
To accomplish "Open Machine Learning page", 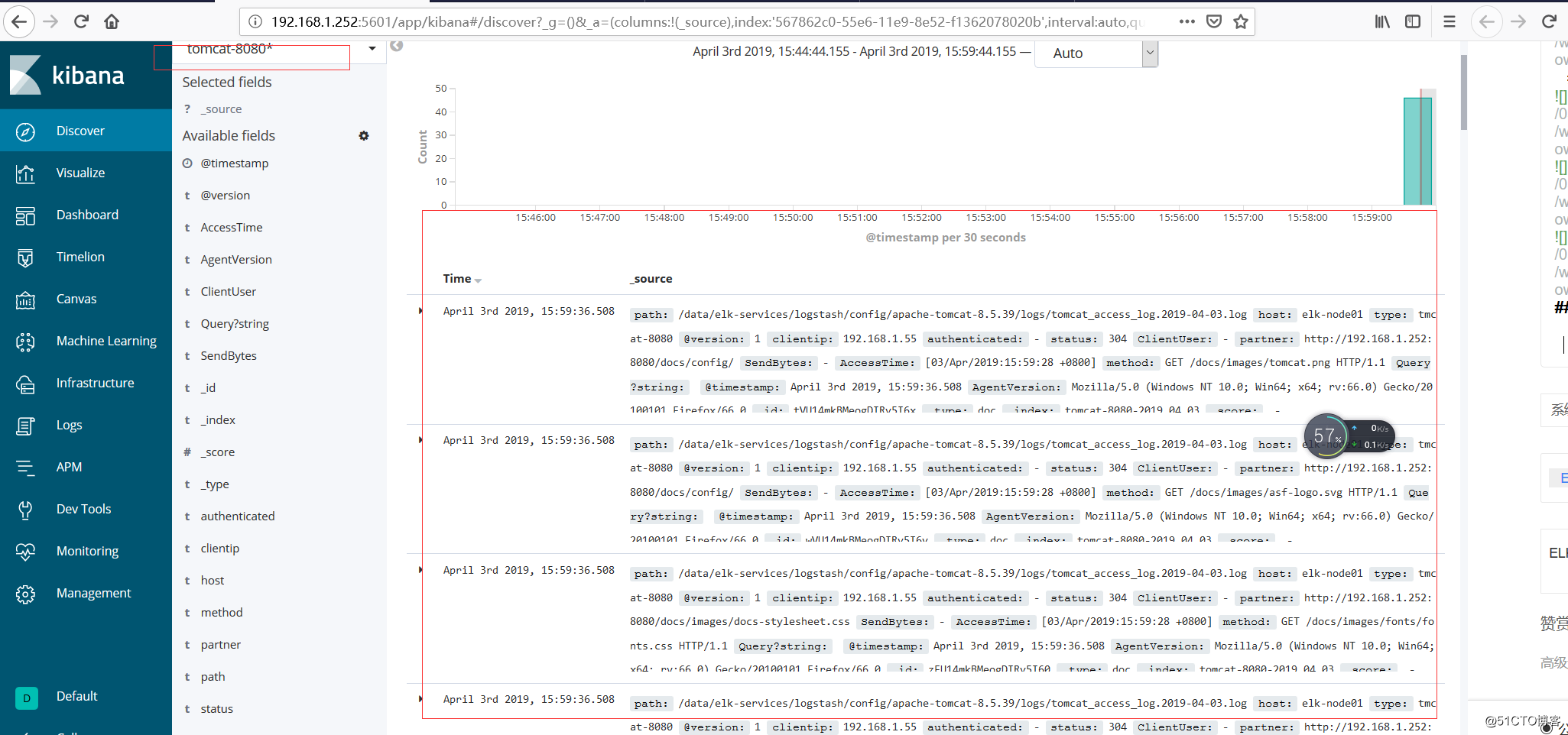I will coord(86,341).
